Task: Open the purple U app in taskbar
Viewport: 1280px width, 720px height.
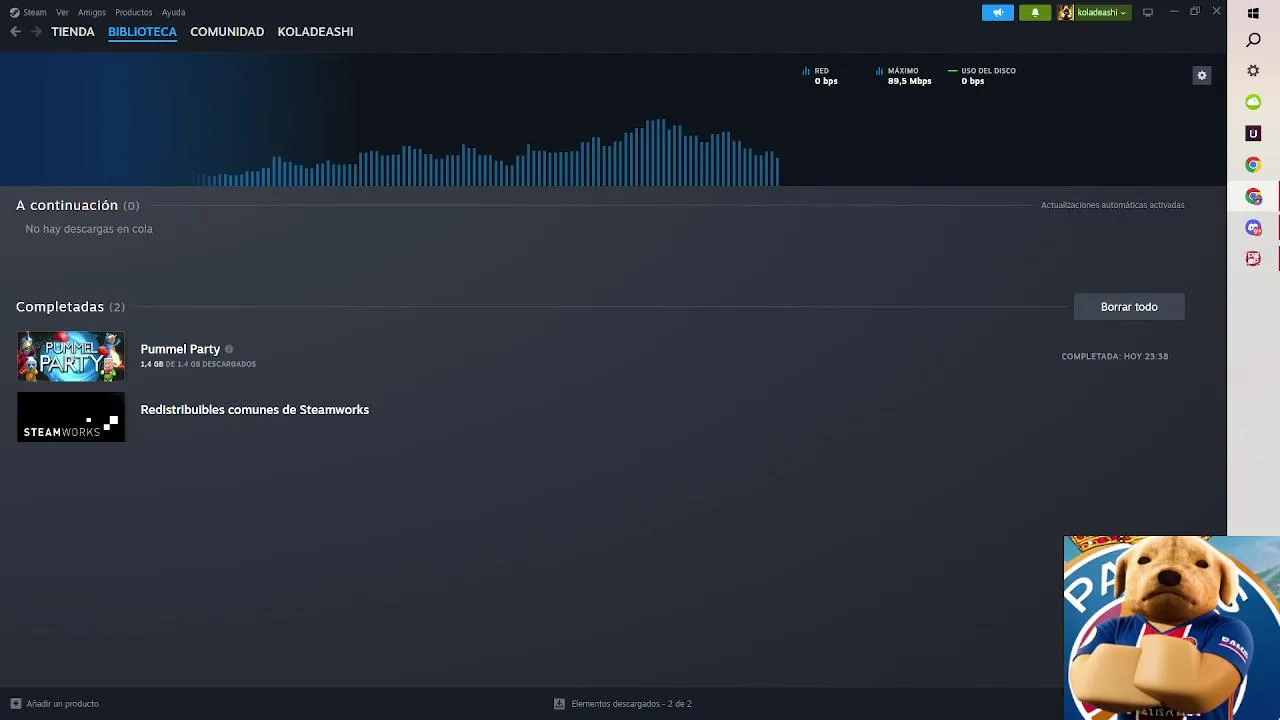Action: (1253, 133)
